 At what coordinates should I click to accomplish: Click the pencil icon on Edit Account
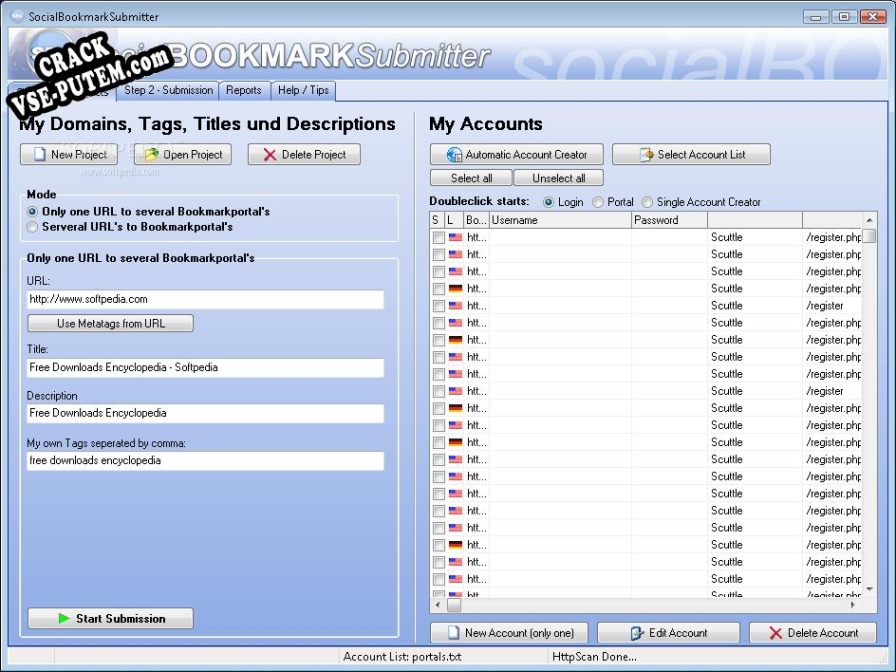pos(637,633)
